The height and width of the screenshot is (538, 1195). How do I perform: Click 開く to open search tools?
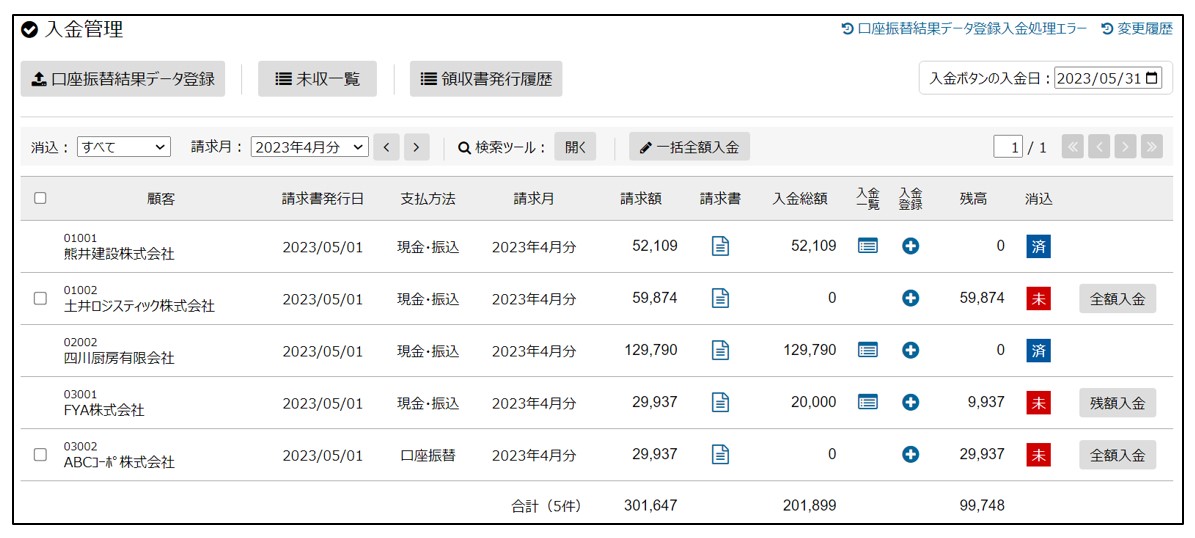tap(576, 147)
